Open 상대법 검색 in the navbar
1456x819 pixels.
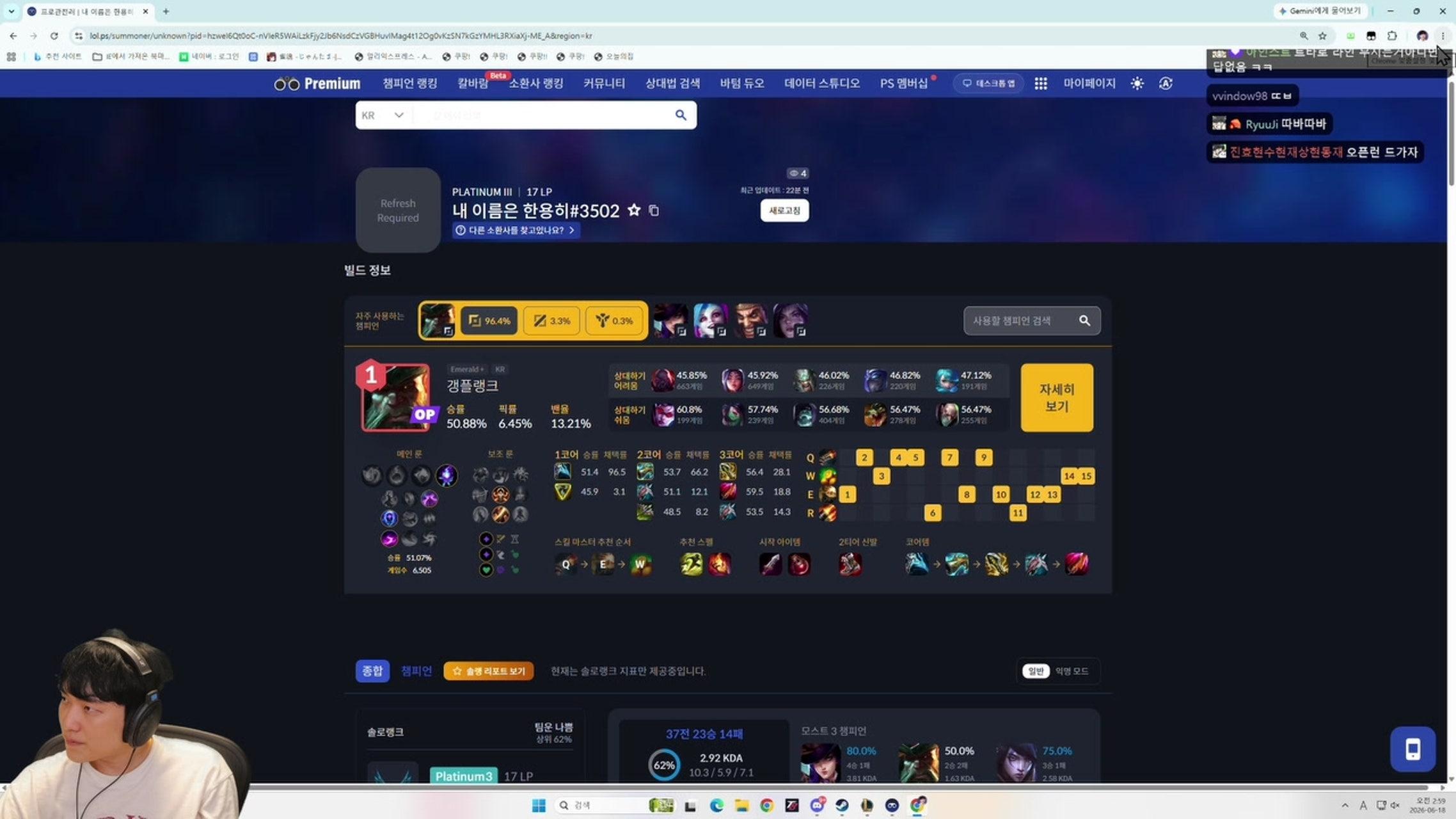pyautogui.click(x=672, y=84)
